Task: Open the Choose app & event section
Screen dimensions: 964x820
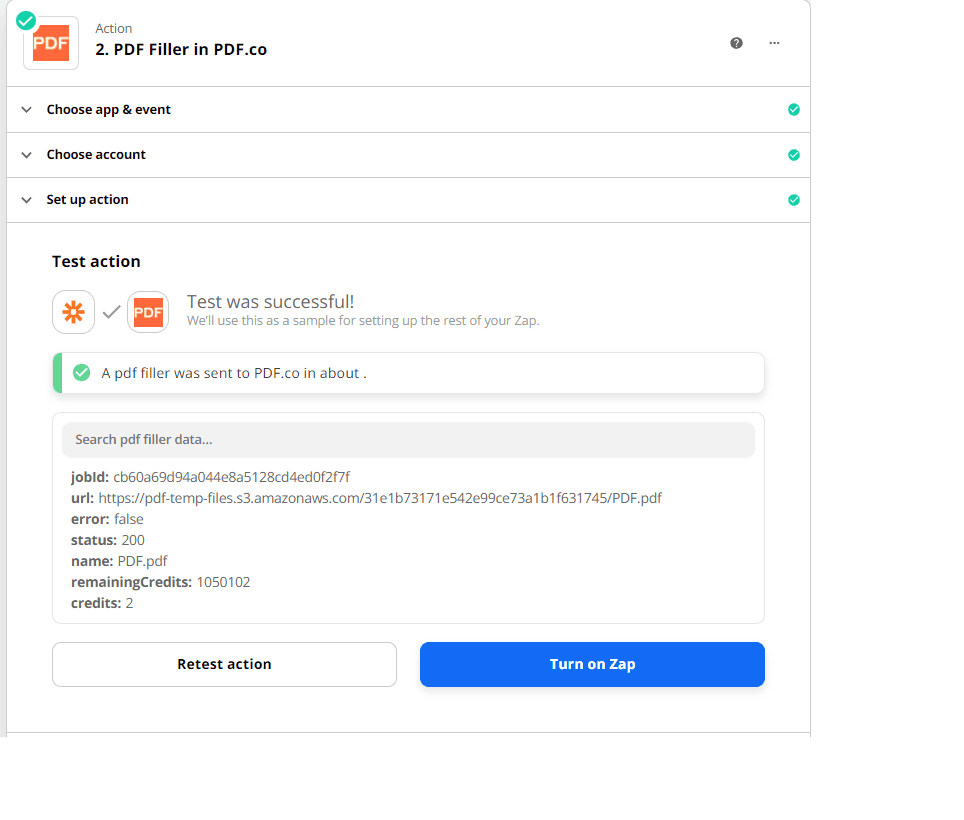Action: point(108,110)
